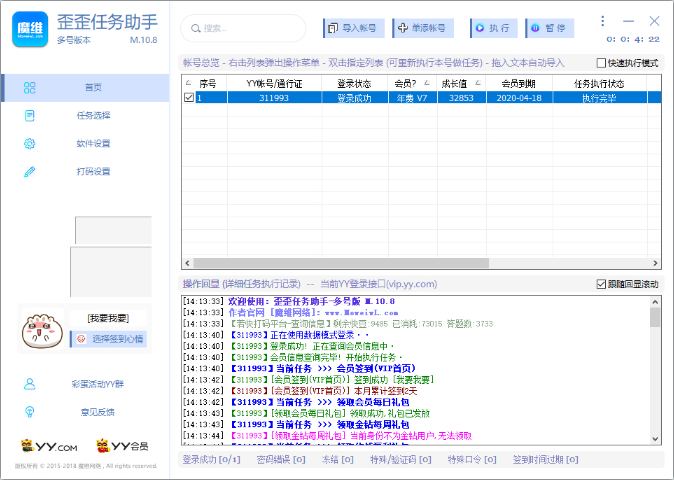Screen dimensions: 674x480
Task: Uncheck account row 1 checkbox
Action: (x=189, y=98)
